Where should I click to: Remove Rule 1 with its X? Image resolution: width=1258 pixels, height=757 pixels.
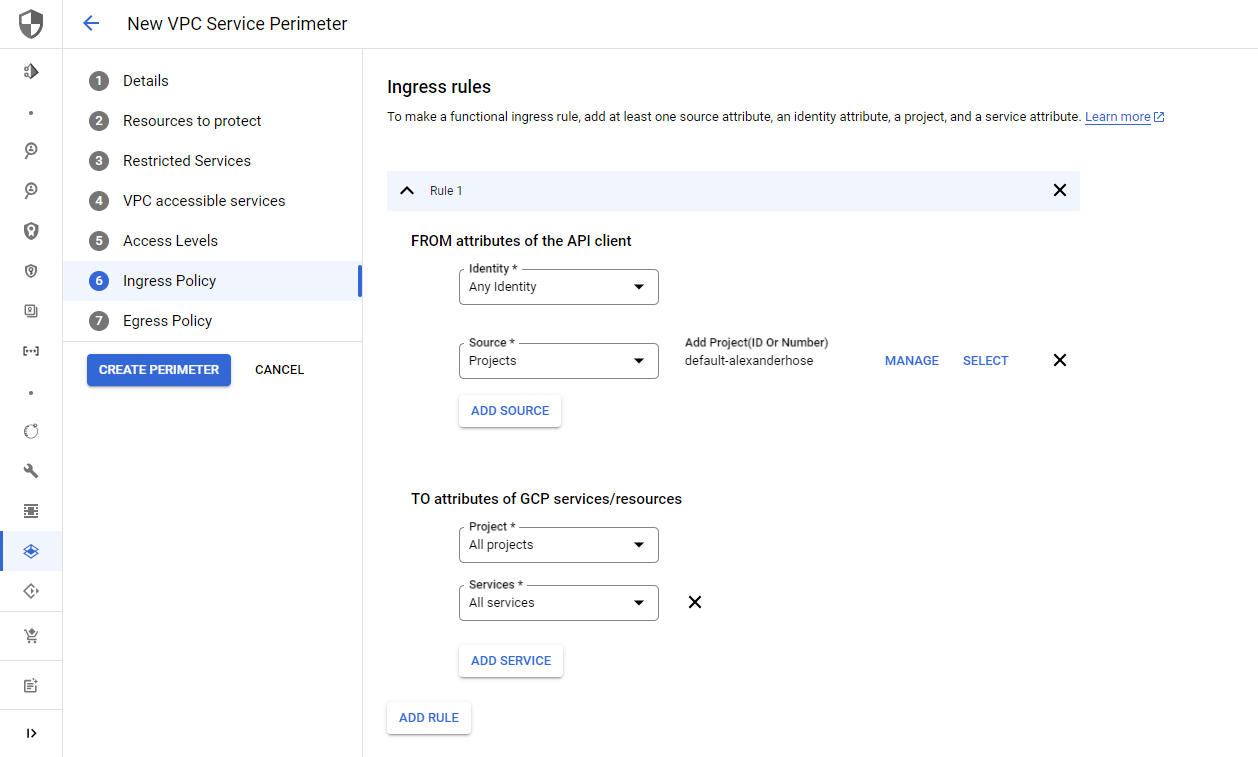coord(1060,190)
